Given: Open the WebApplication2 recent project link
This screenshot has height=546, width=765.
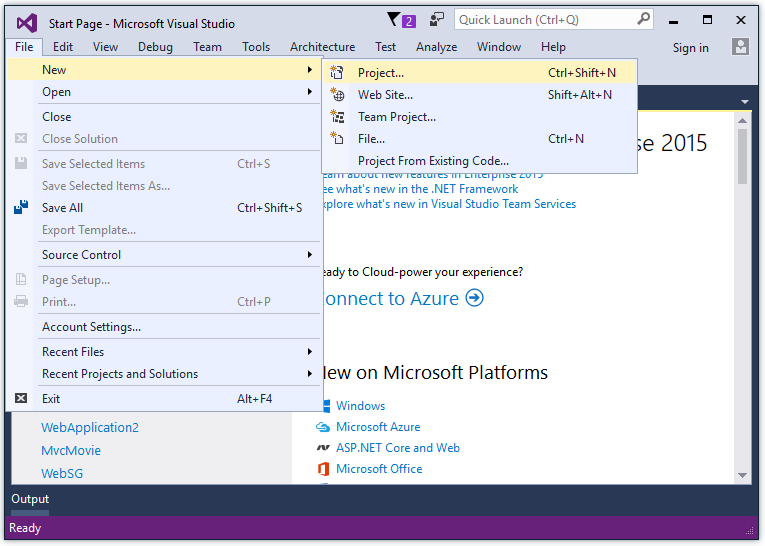Looking at the screenshot, I should coord(89,428).
